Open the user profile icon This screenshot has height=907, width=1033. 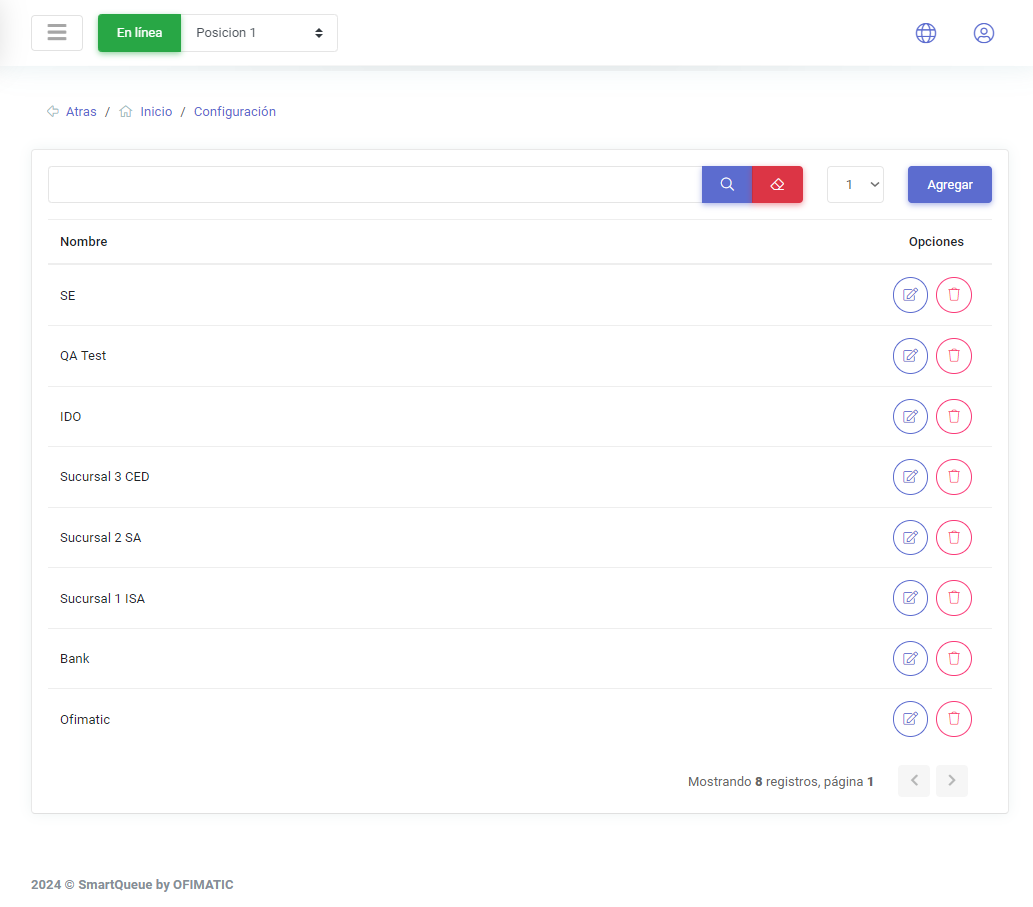pos(984,33)
